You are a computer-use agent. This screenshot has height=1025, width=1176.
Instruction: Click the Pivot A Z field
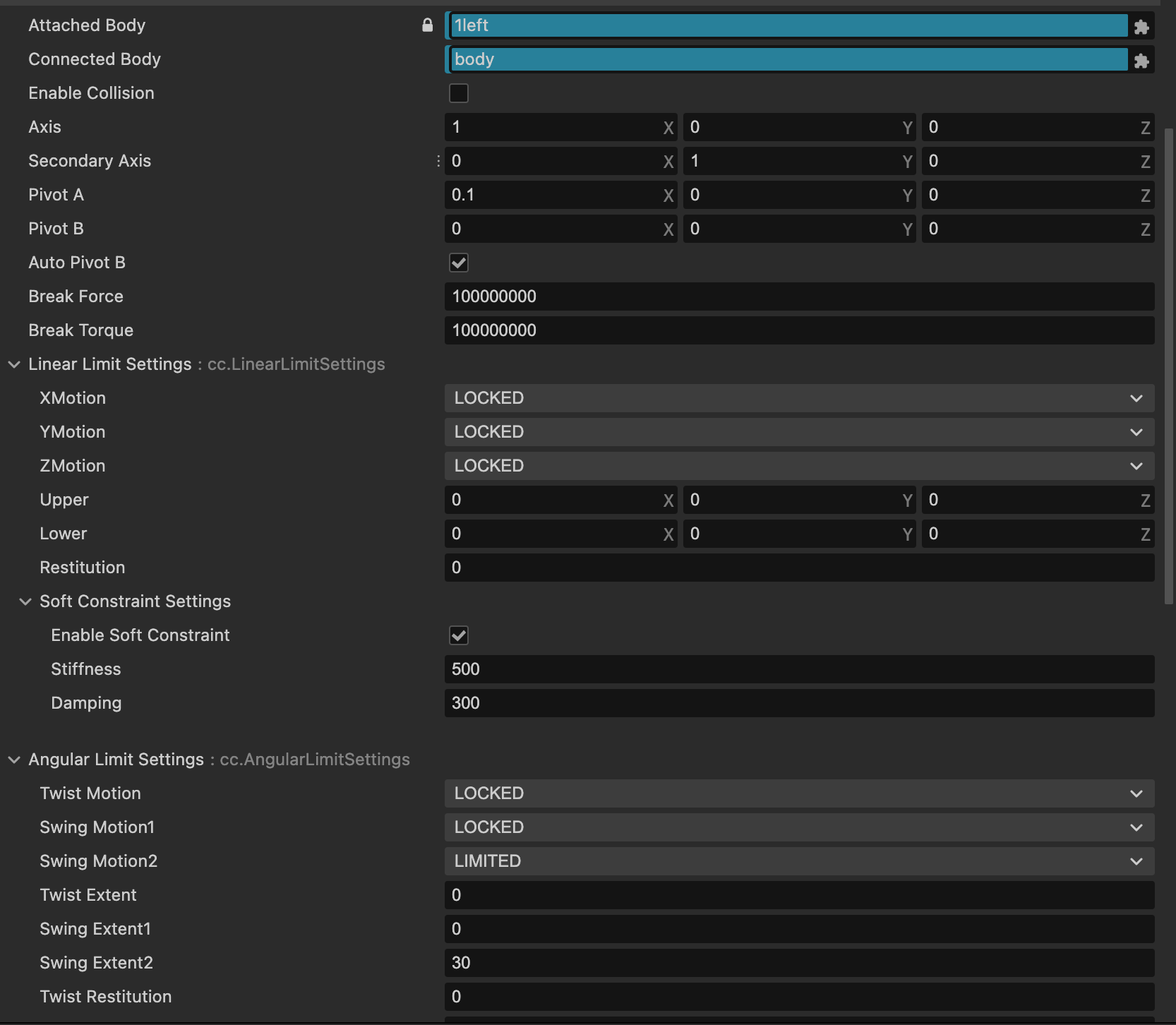[1038, 195]
